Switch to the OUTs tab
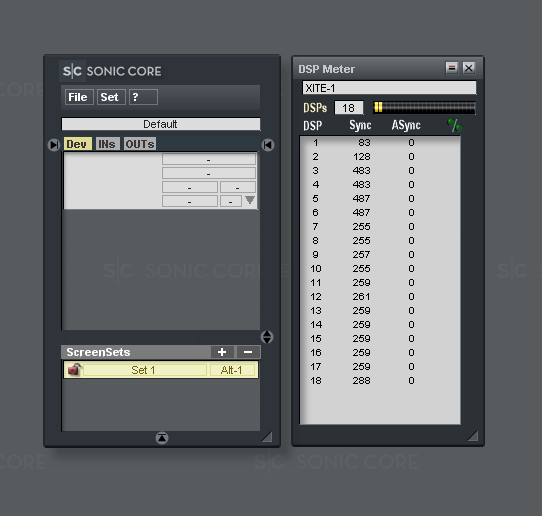The width and height of the screenshot is (542, 516). (140, 144)
